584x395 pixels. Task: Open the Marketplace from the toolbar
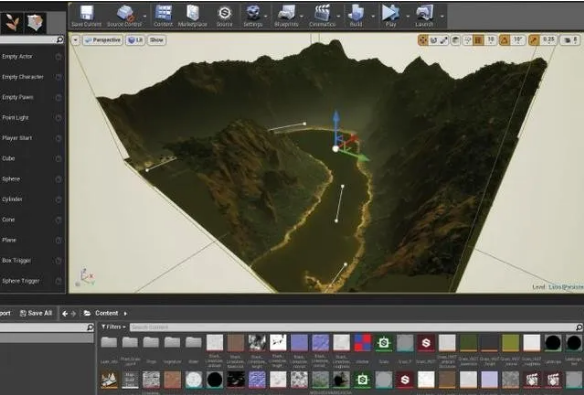coord(193,16)
